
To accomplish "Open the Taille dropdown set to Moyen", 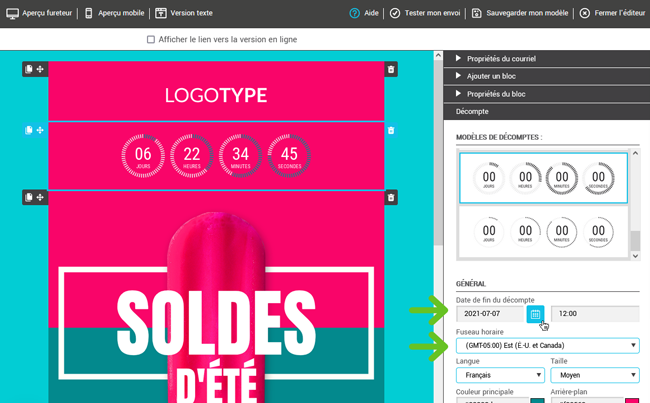I will pyautogui.click(x=594, y=376).
